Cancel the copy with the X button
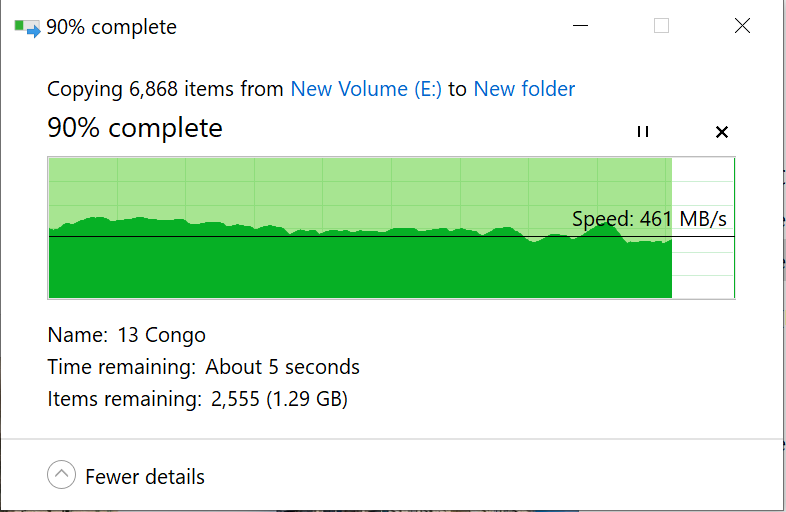This screenshot has height=512, width=786. point(722,132)
